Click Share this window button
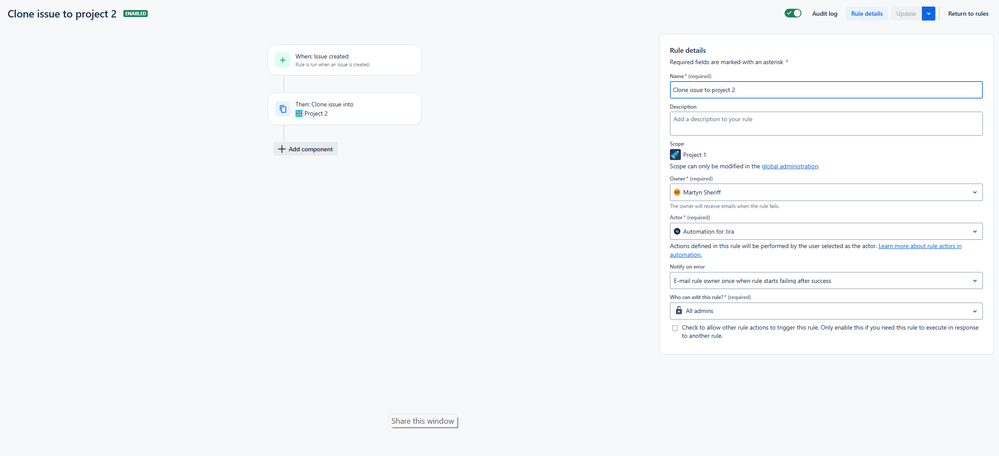This screenshot has height=456, width=999. pos(423,421)
